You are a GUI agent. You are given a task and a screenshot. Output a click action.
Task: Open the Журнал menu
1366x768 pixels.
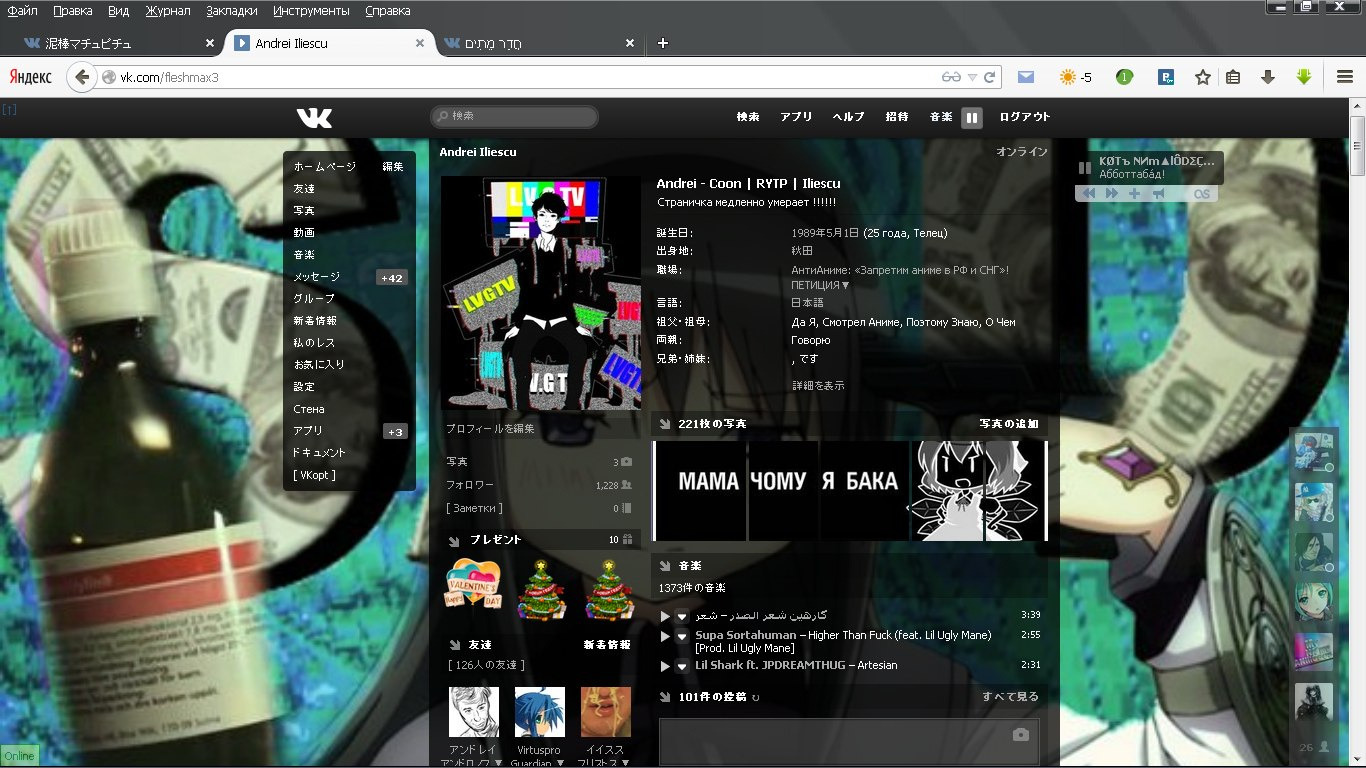167,11
